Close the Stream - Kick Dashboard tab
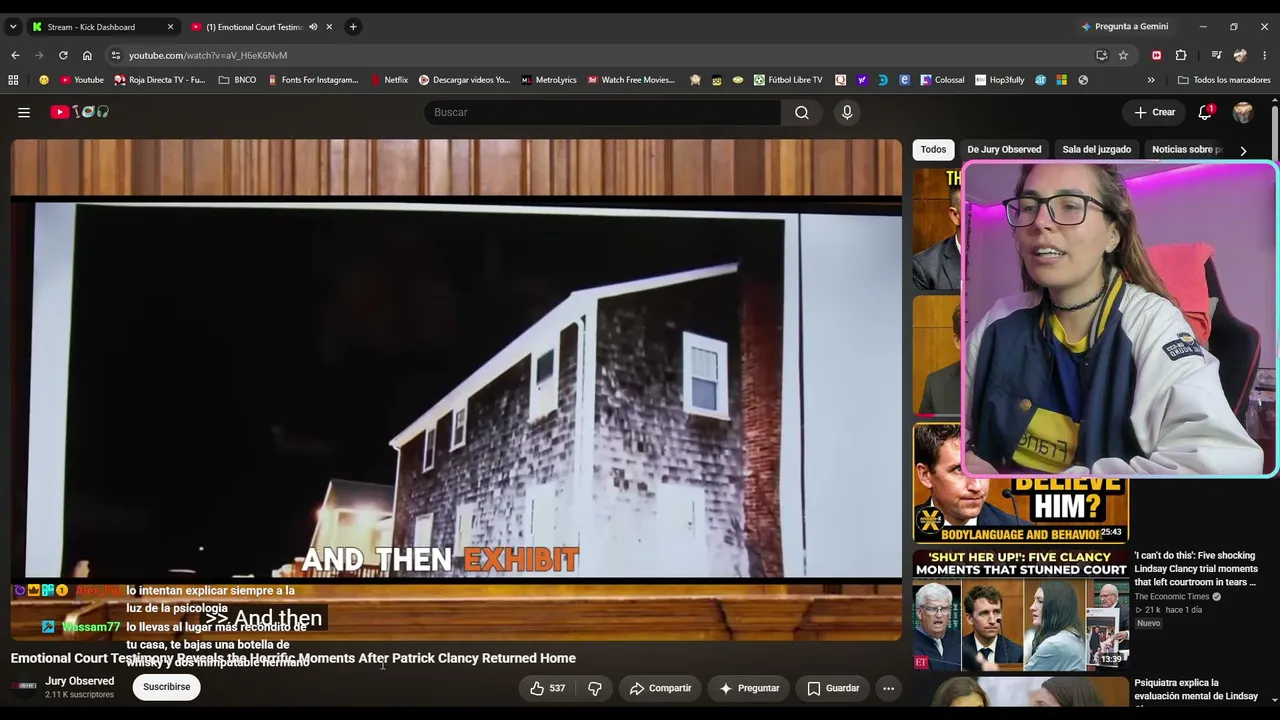 pyautogui.click(x=170, y=27)
